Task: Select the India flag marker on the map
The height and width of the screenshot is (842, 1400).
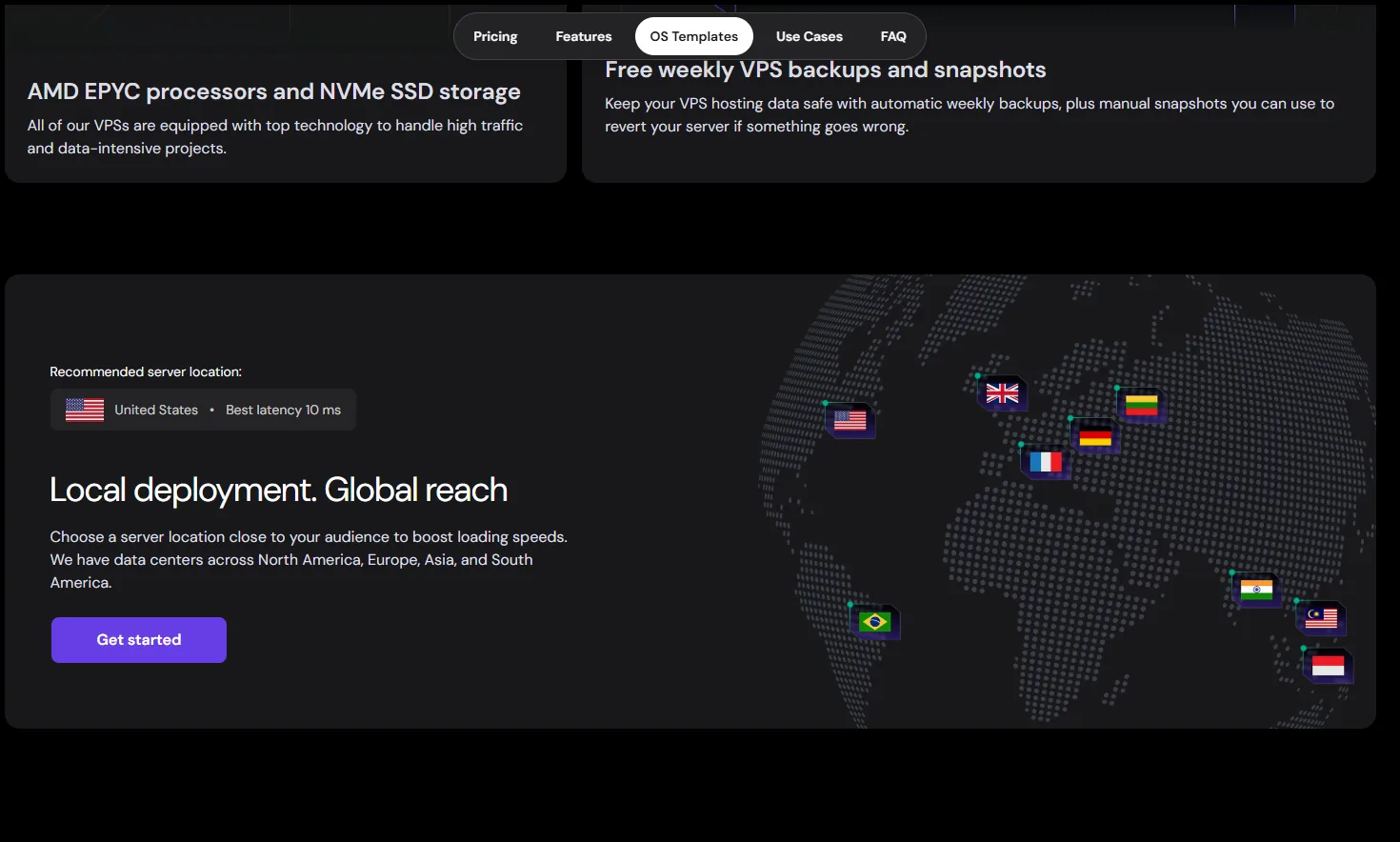Action: tap(1256, 591)
